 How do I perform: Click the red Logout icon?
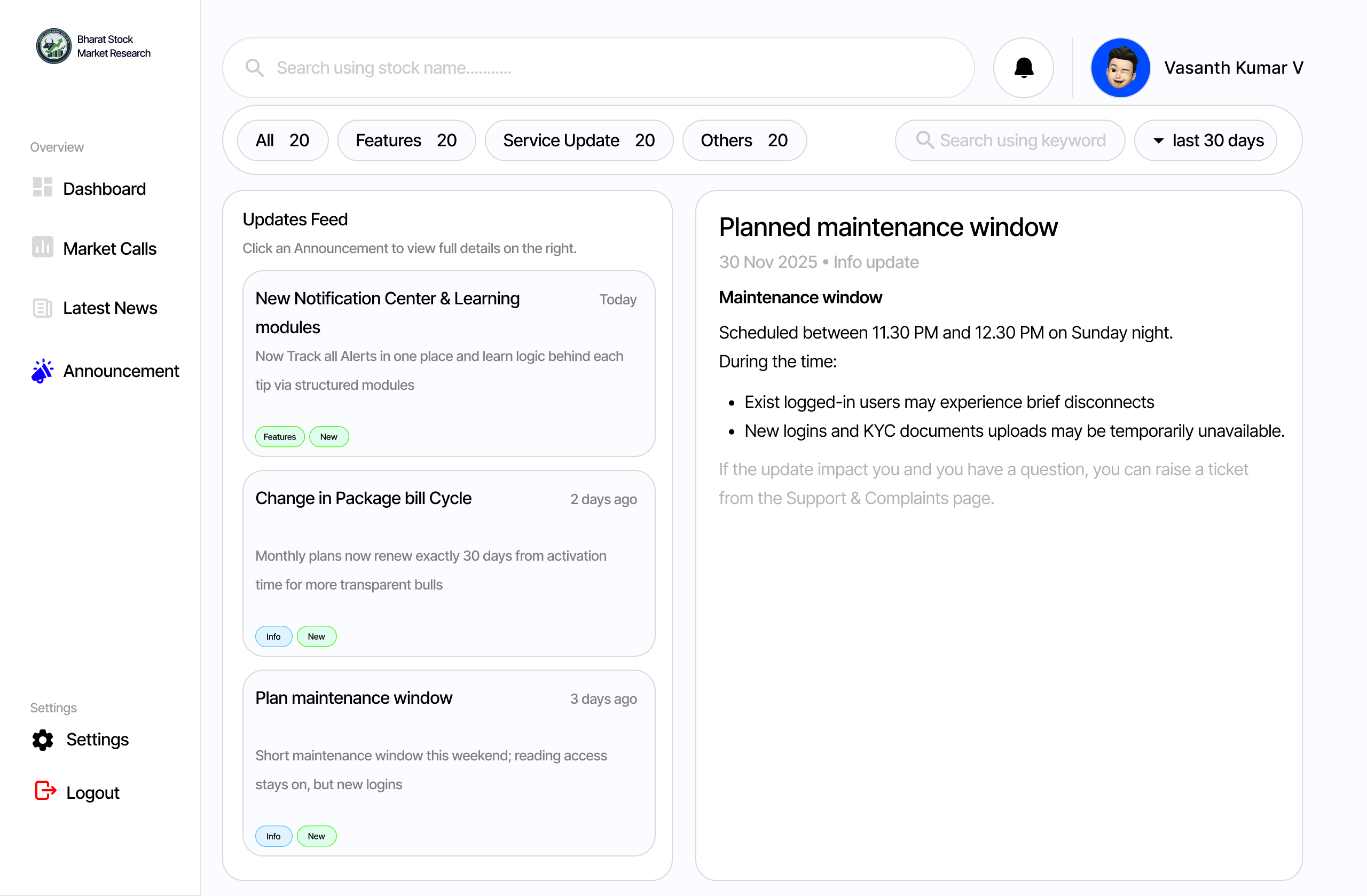coord(45,791)
